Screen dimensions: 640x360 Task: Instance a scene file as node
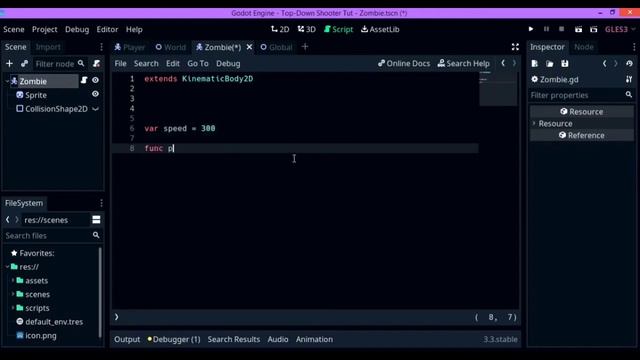pyautogui.click(x=24, y=64)
